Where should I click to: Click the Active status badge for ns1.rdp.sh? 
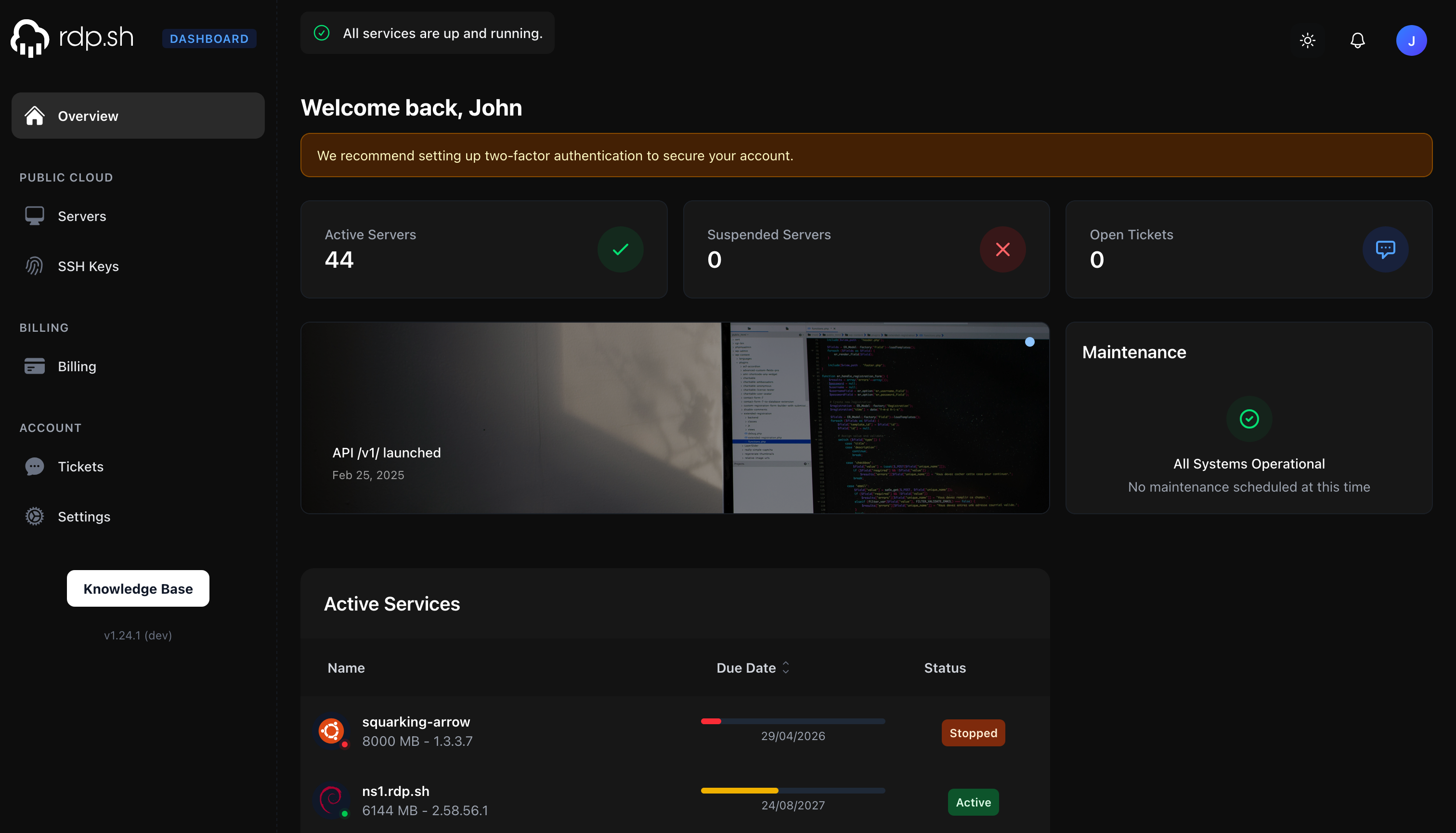point(973,802)
